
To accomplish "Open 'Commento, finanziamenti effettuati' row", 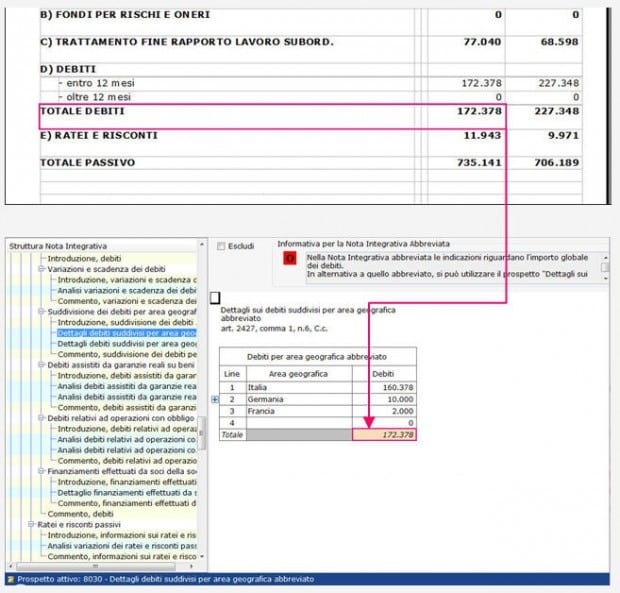I will click(127, 503).
